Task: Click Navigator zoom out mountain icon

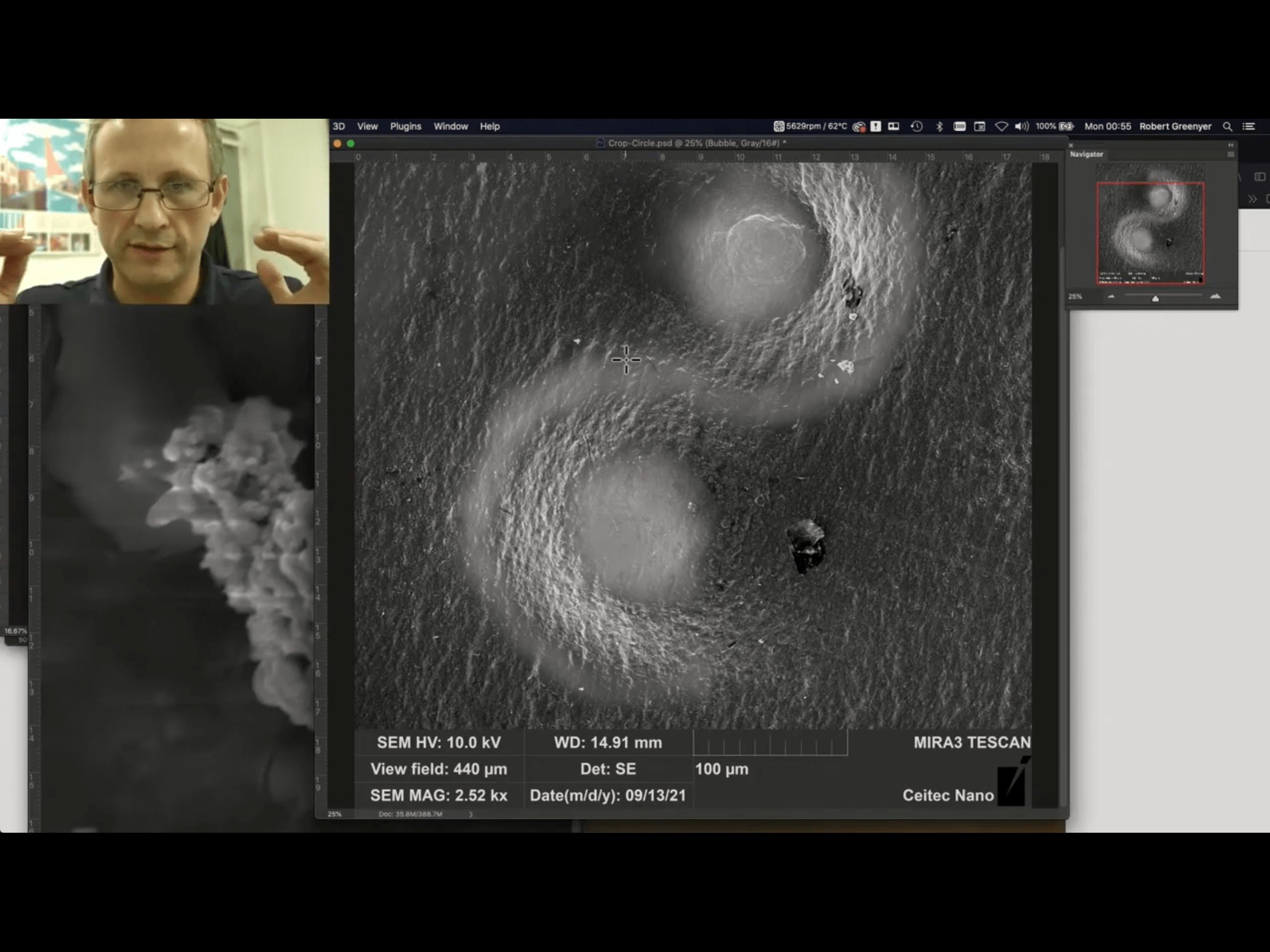Action: (1111, 297)
